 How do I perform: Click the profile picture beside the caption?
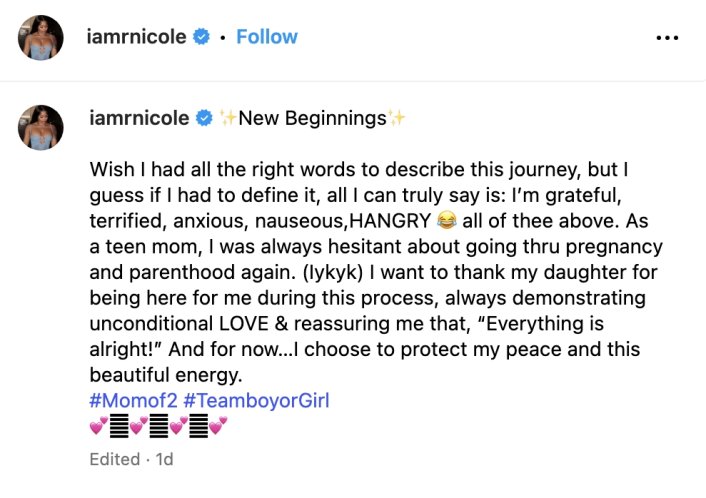pos(40,125)
